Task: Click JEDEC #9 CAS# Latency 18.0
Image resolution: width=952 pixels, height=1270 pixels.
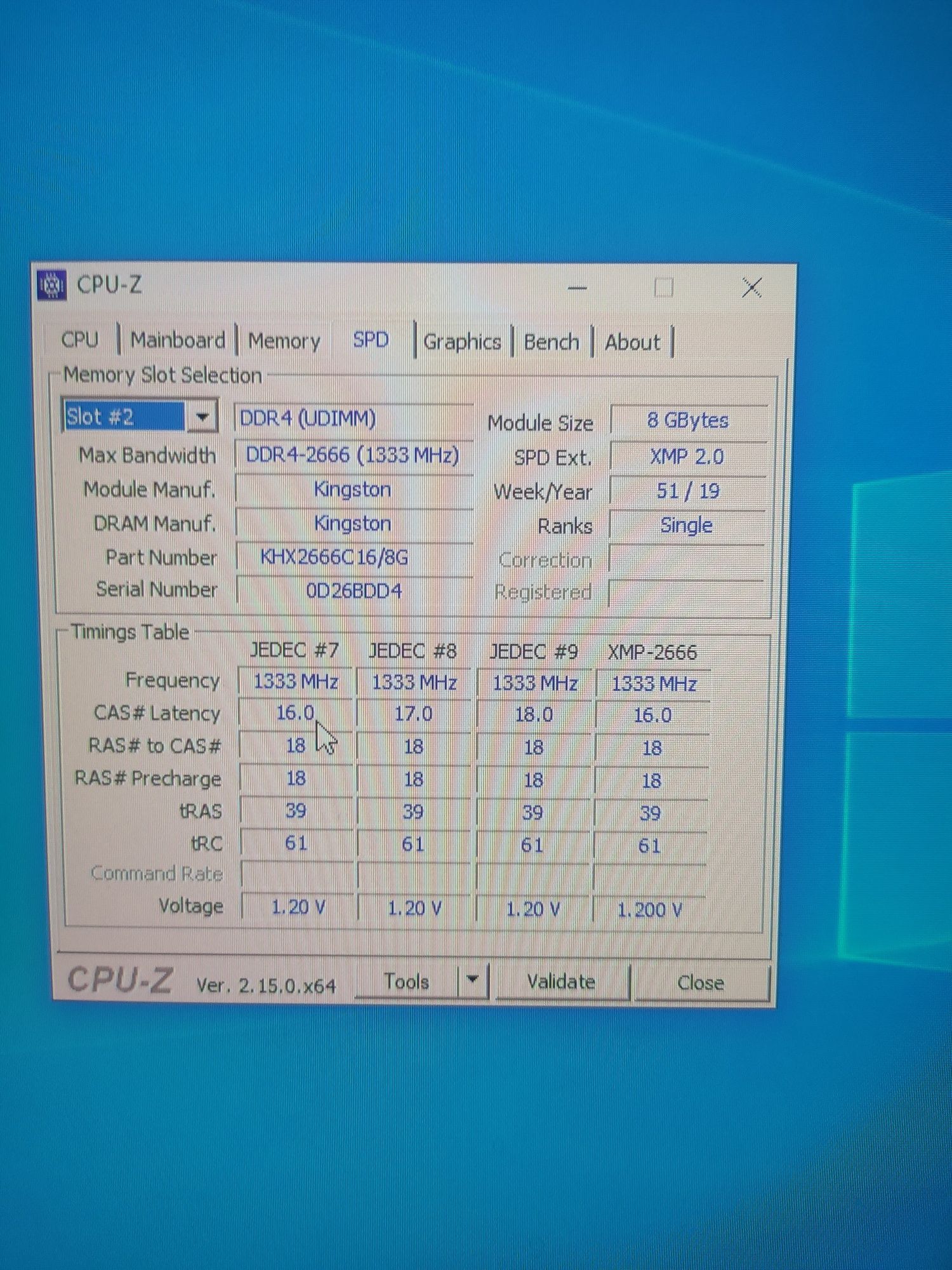Action: point(534,715)
